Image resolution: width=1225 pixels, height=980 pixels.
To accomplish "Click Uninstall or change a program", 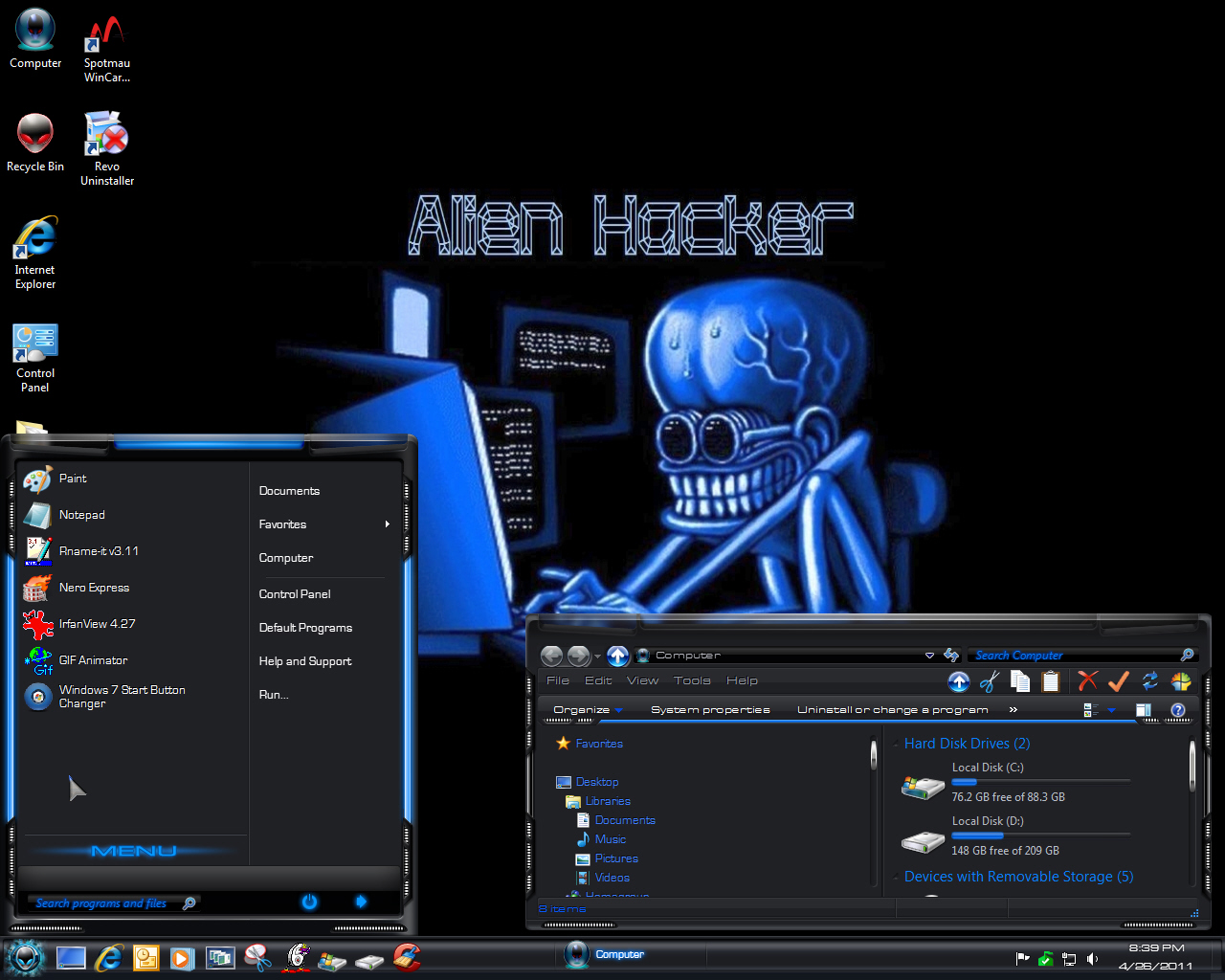I will 892,710.
